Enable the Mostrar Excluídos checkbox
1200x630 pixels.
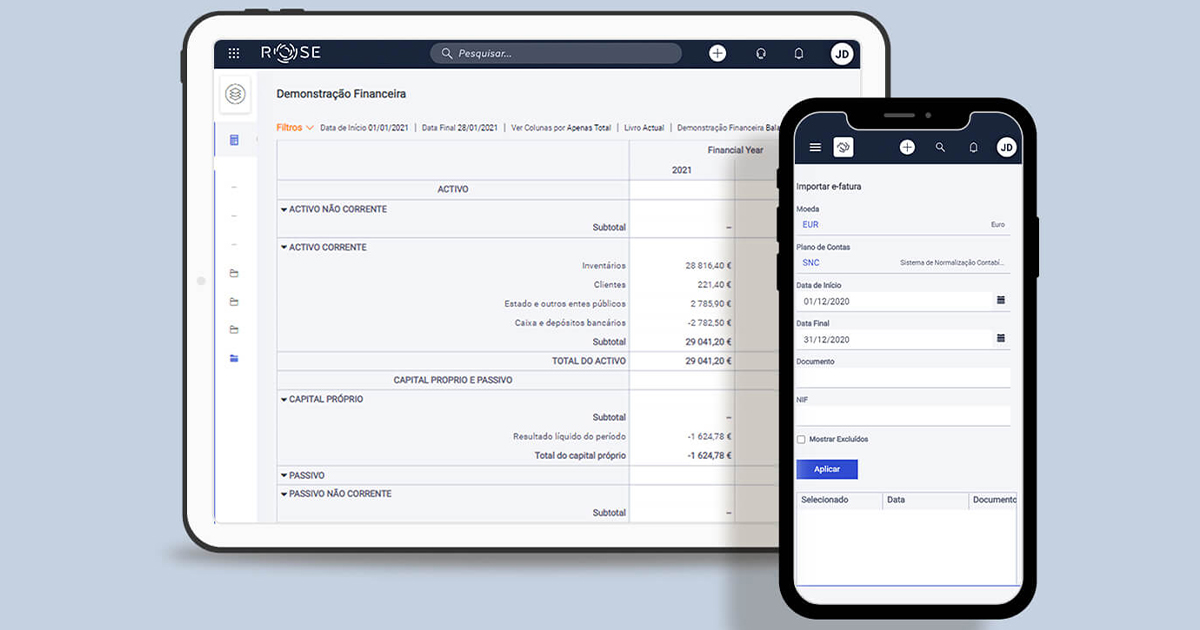pyautogui.click(x=801, y=439)
